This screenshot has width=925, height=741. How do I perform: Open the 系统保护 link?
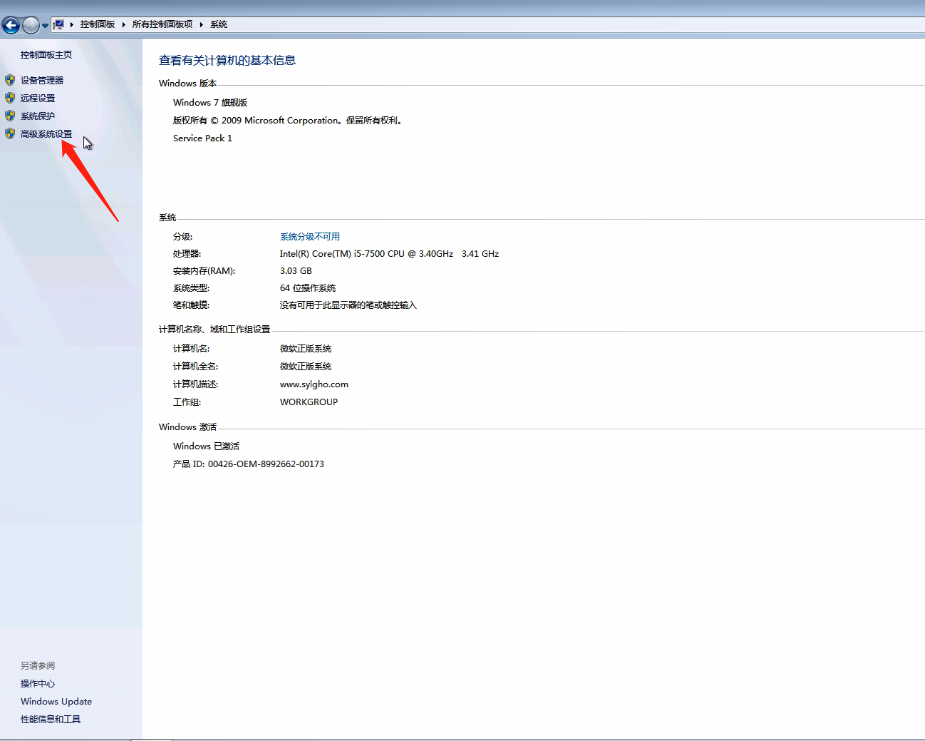tap(38, 116)
